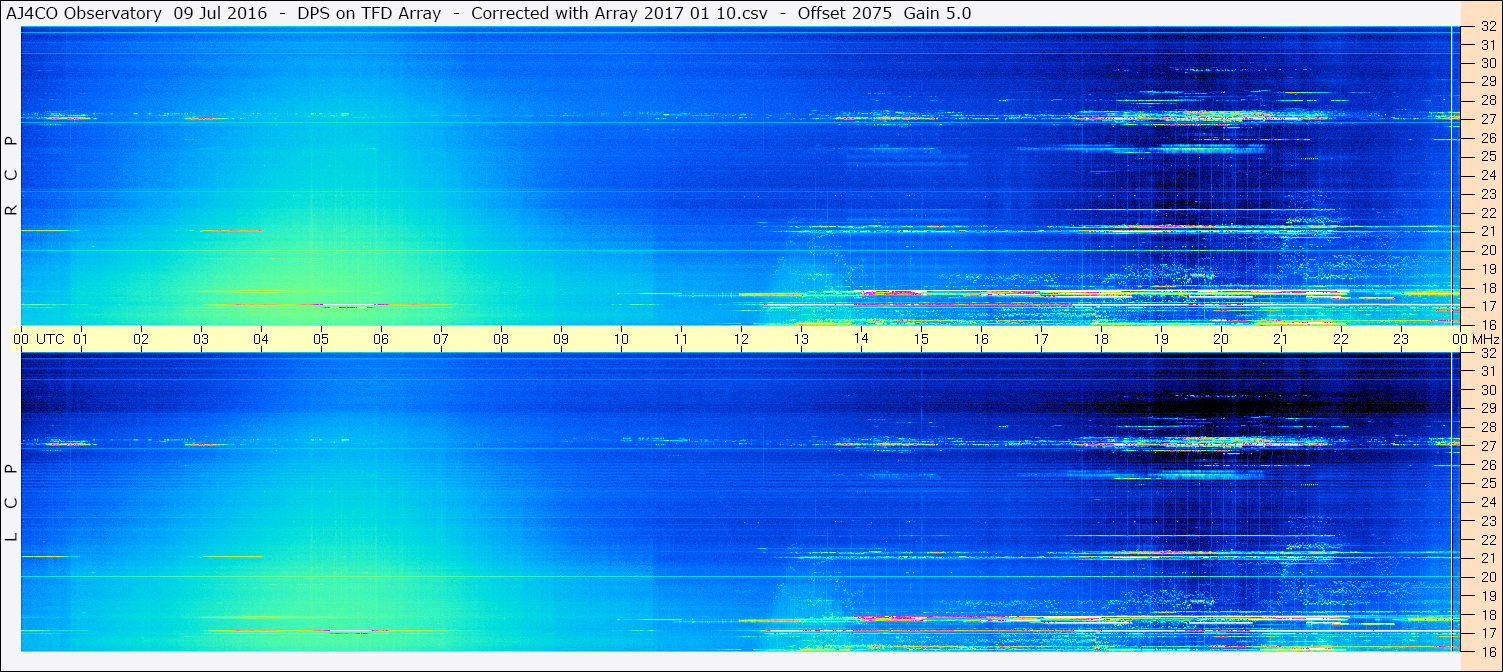This screenshot has width=1503, height=672.
Task: Click the 15 UTC hour marker
Action: [921, 339]
